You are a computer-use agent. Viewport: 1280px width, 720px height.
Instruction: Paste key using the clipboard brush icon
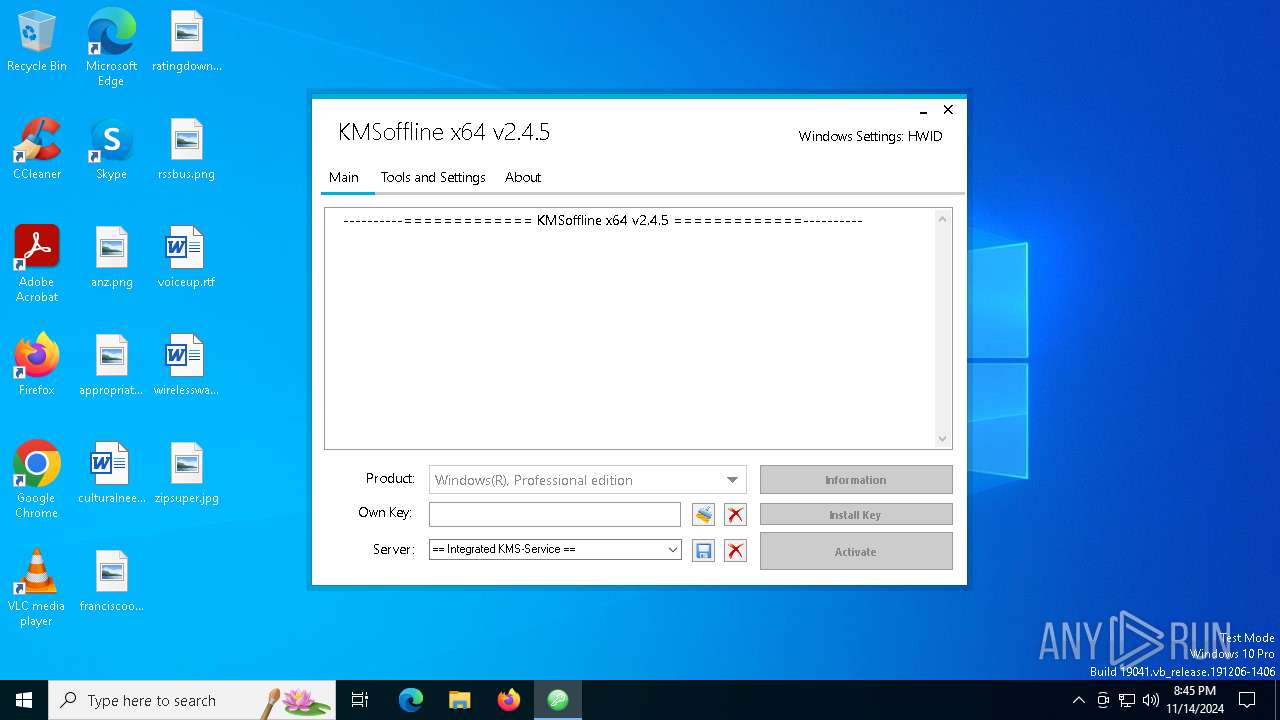704,515
